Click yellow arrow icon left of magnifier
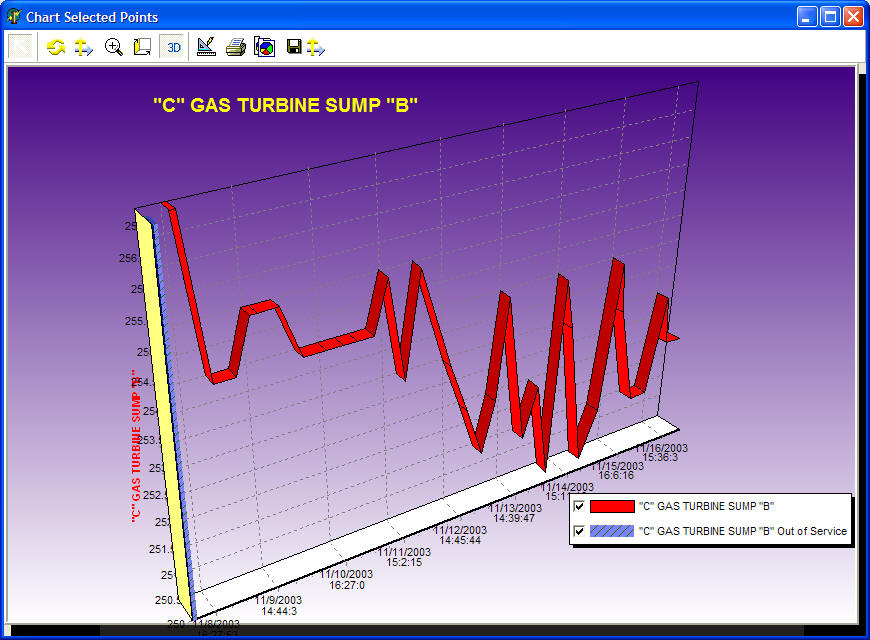This screenshot has height=640, width=870. (84, 47)
